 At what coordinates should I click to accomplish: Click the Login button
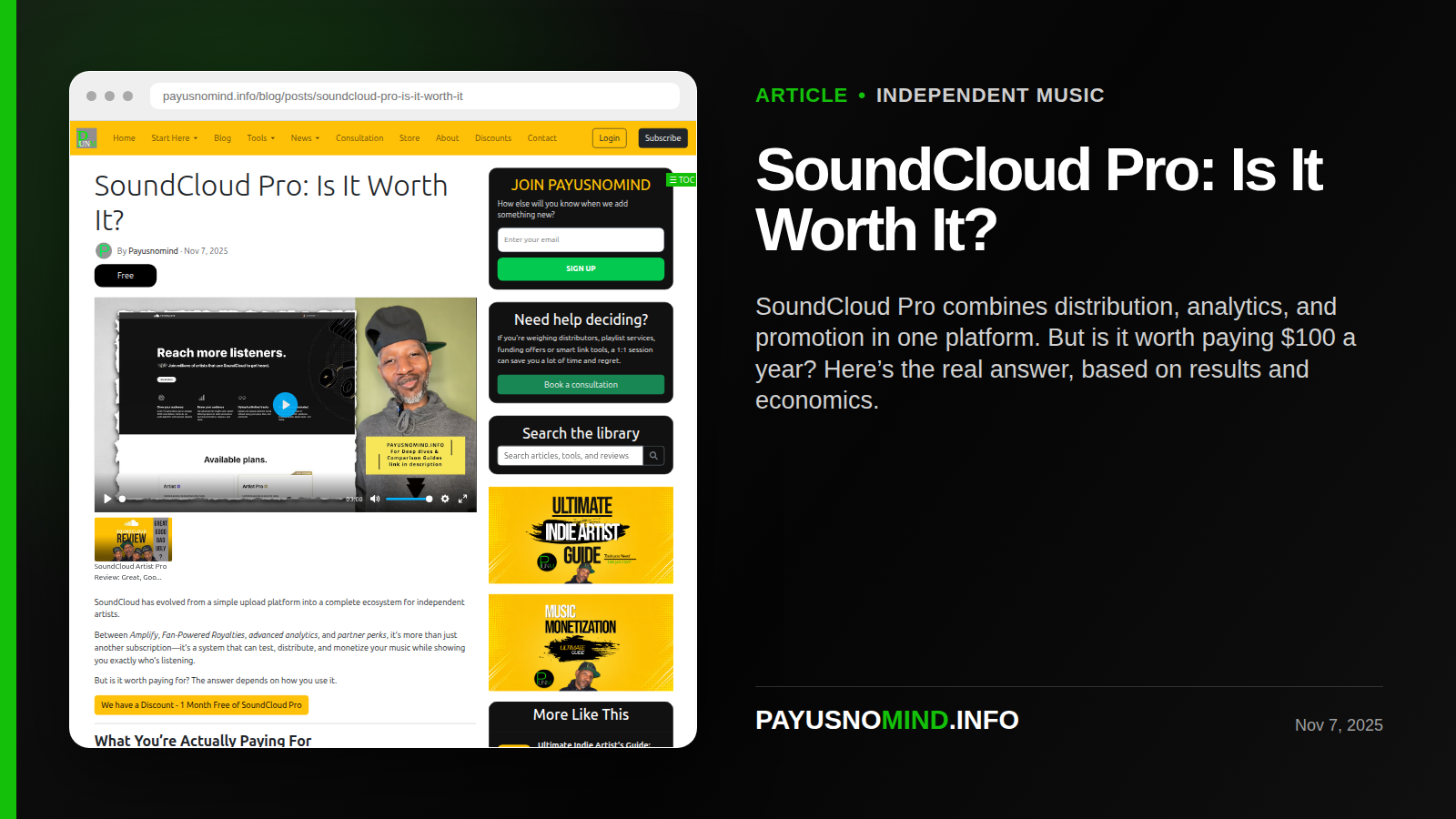coord(610,138)
